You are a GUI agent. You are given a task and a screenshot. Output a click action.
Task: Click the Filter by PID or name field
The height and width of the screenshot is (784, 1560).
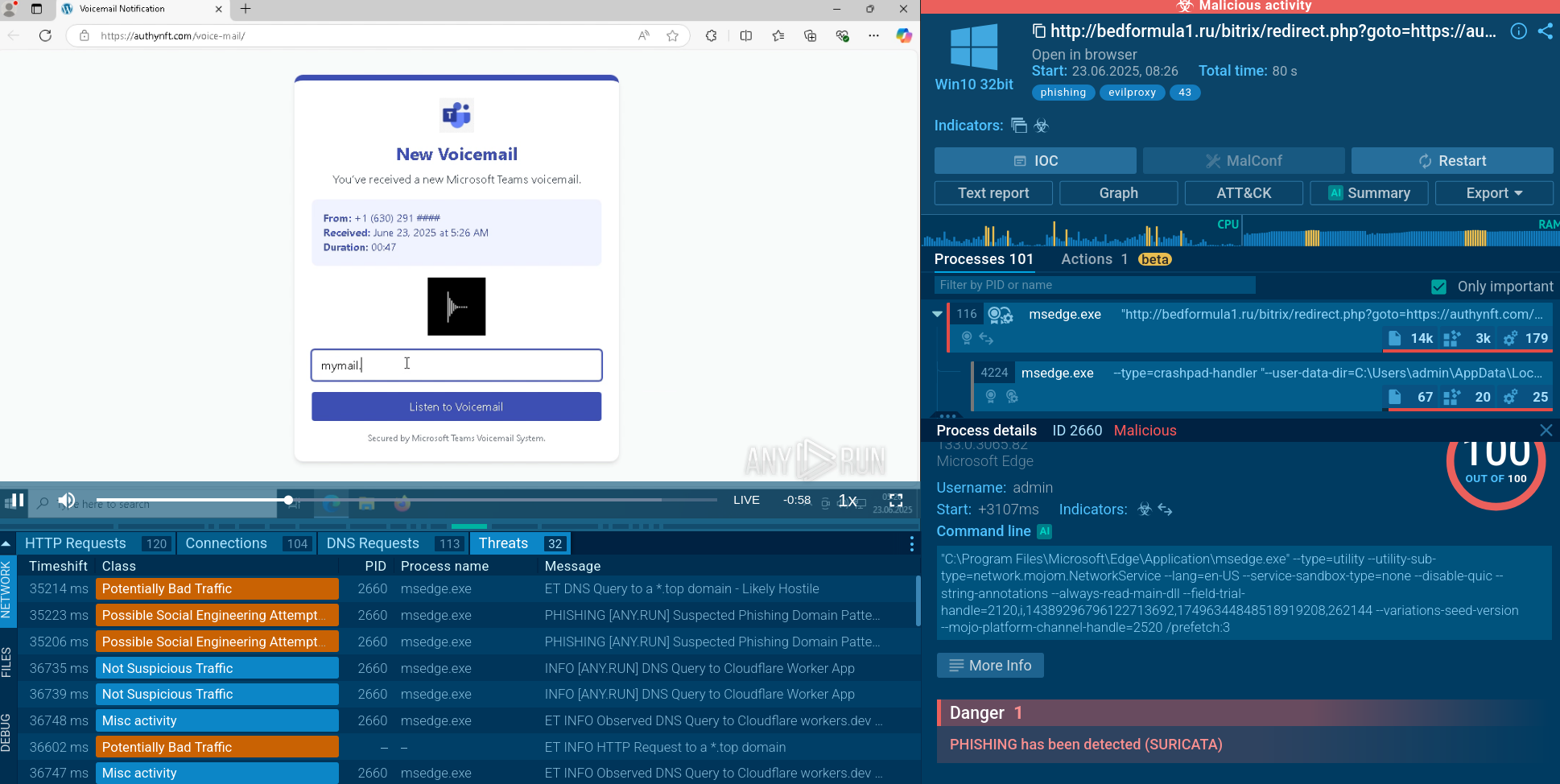[1095, 285]
